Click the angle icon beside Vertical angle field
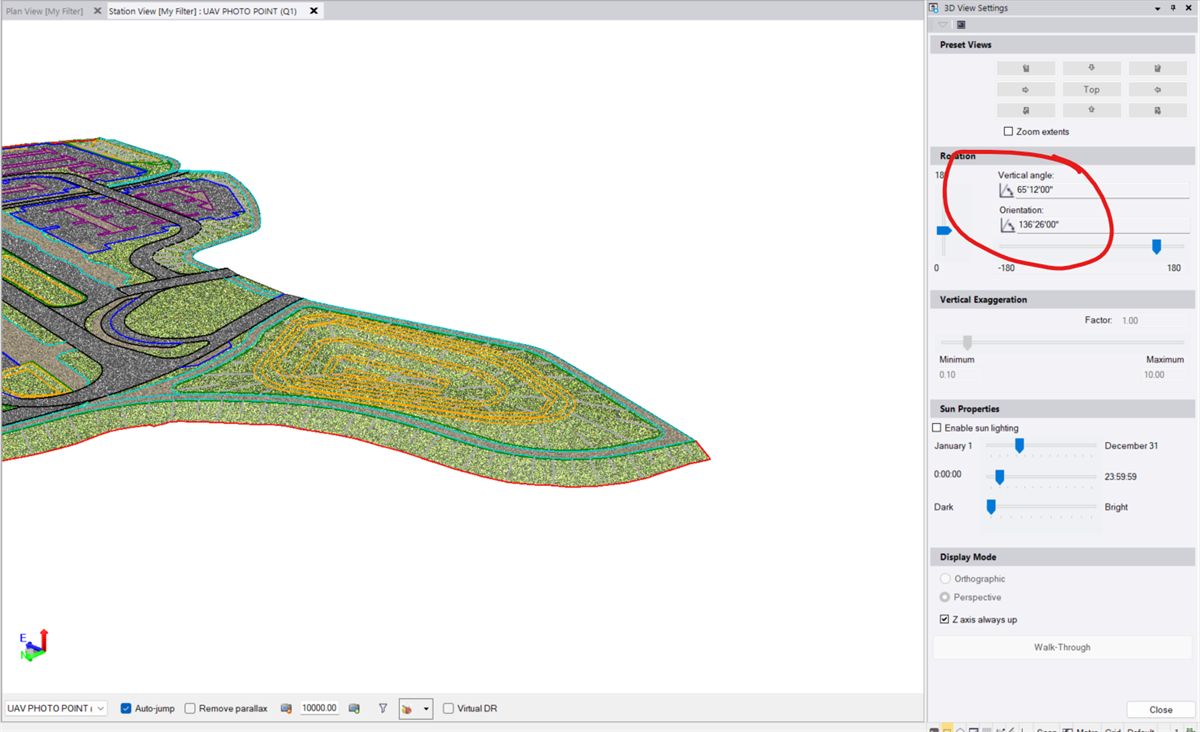The height and width of the screenshot is (732, 1200). coord(1006,190)
